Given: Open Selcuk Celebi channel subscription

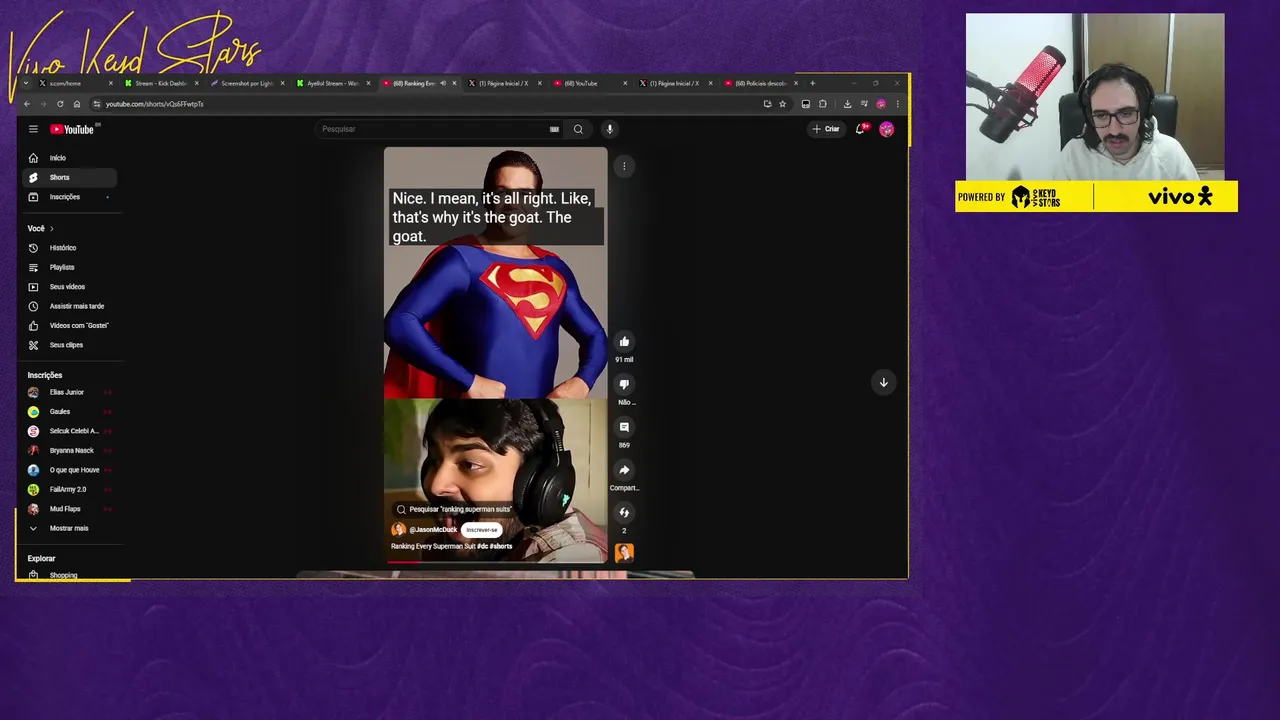Looking at the screenshot, I should pos(69,431).
